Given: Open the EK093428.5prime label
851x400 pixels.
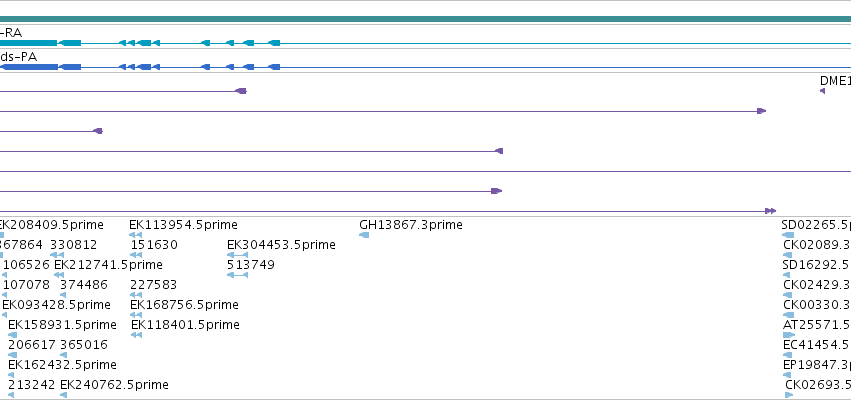Looking at the screenshot, I should click(x=56, y=305).
